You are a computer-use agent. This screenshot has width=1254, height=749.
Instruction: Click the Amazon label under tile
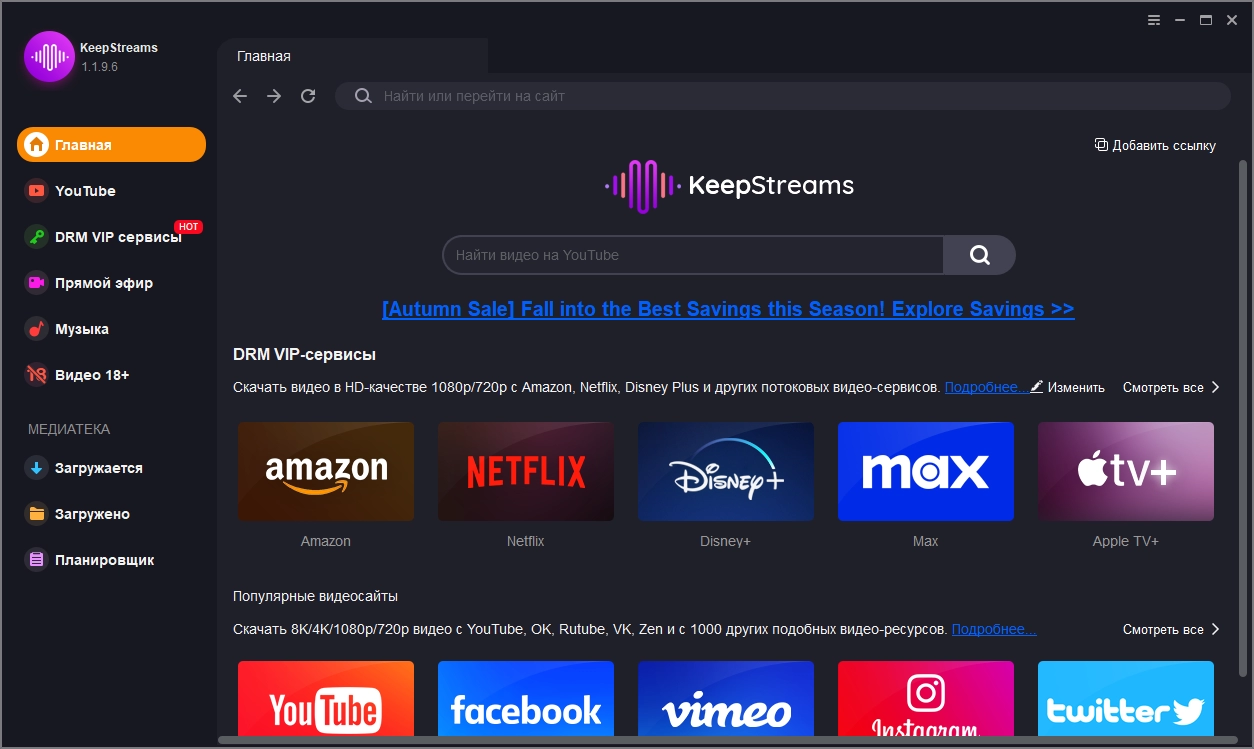click(326, 541)
